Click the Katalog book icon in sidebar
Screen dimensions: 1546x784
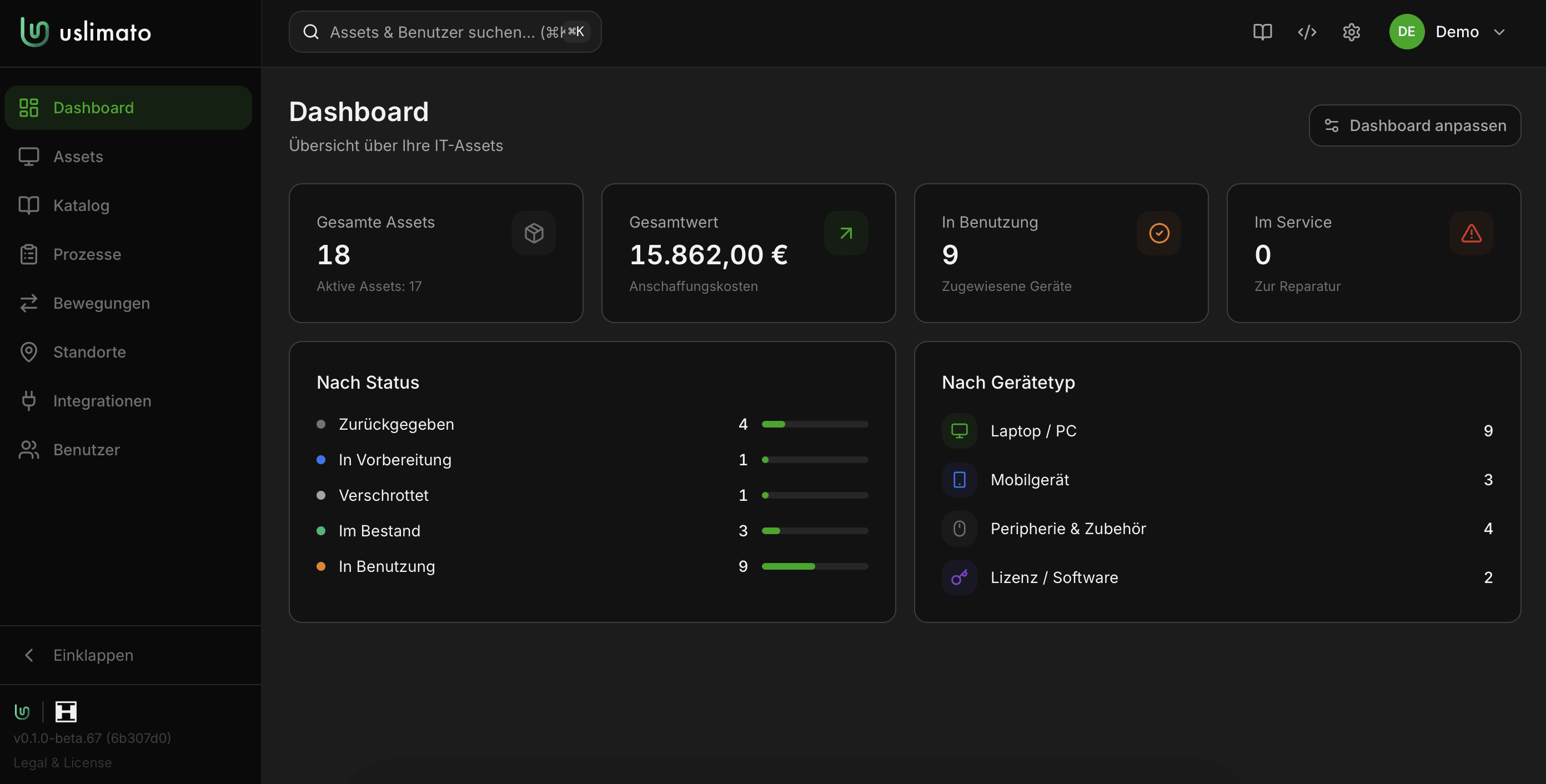pyautogui.click(x=29, y=205)
